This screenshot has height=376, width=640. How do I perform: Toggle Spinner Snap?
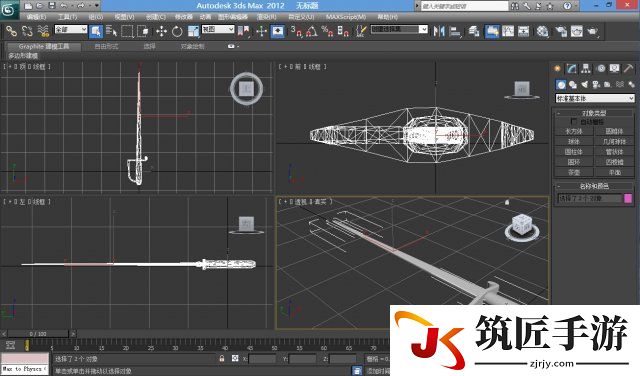point(343,31)
